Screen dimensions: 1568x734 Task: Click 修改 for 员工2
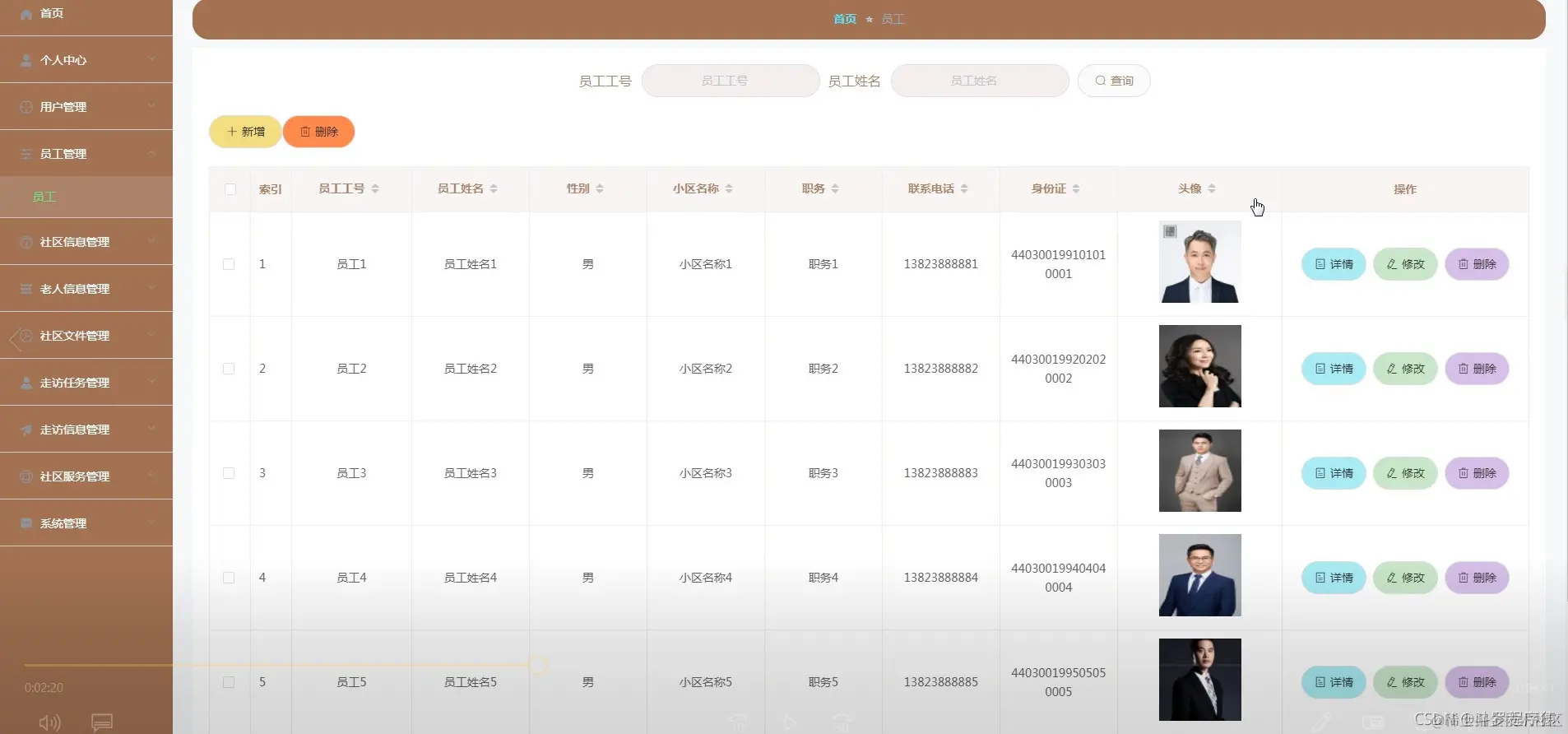pyautogui.click(x=1405, y=369)
